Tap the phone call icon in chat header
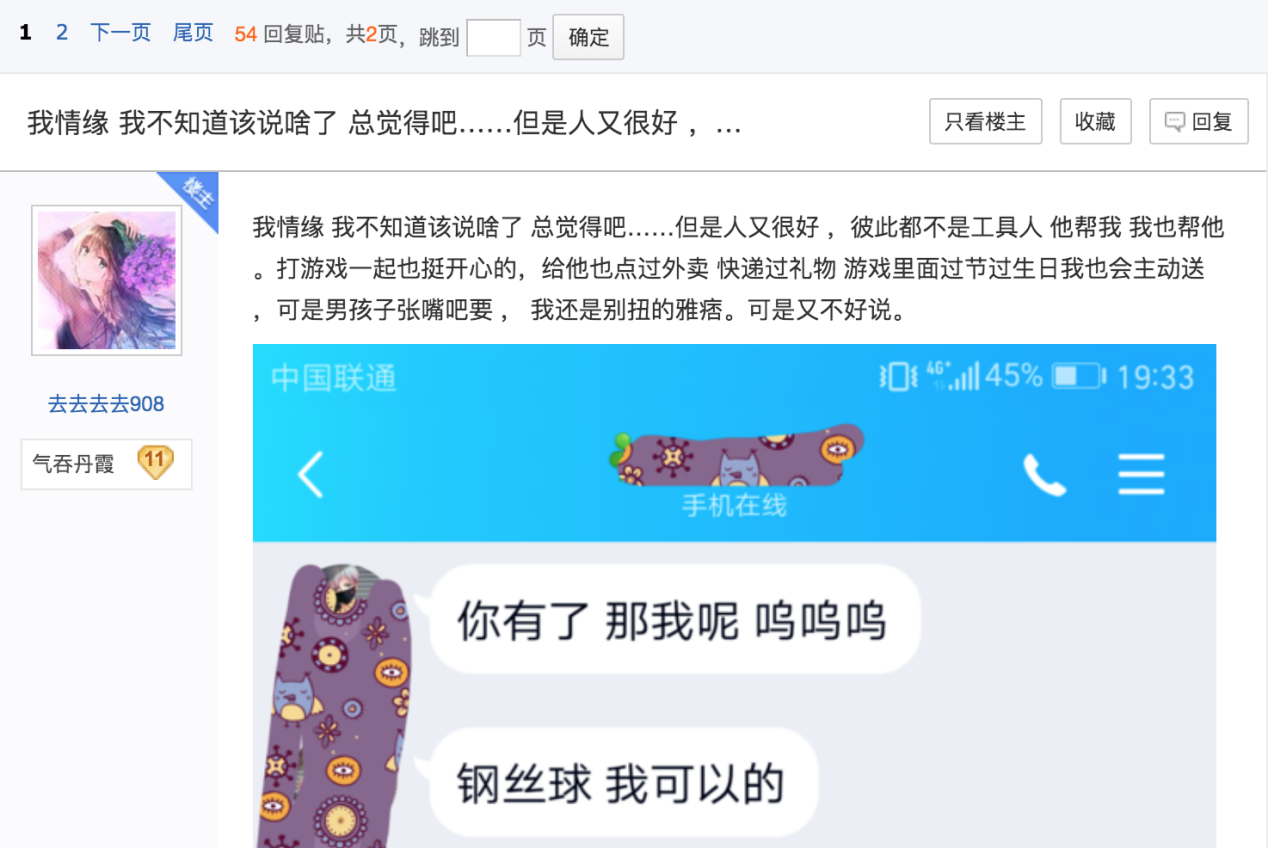This screenshot has width=1268, height=848. click(1044, 474)
